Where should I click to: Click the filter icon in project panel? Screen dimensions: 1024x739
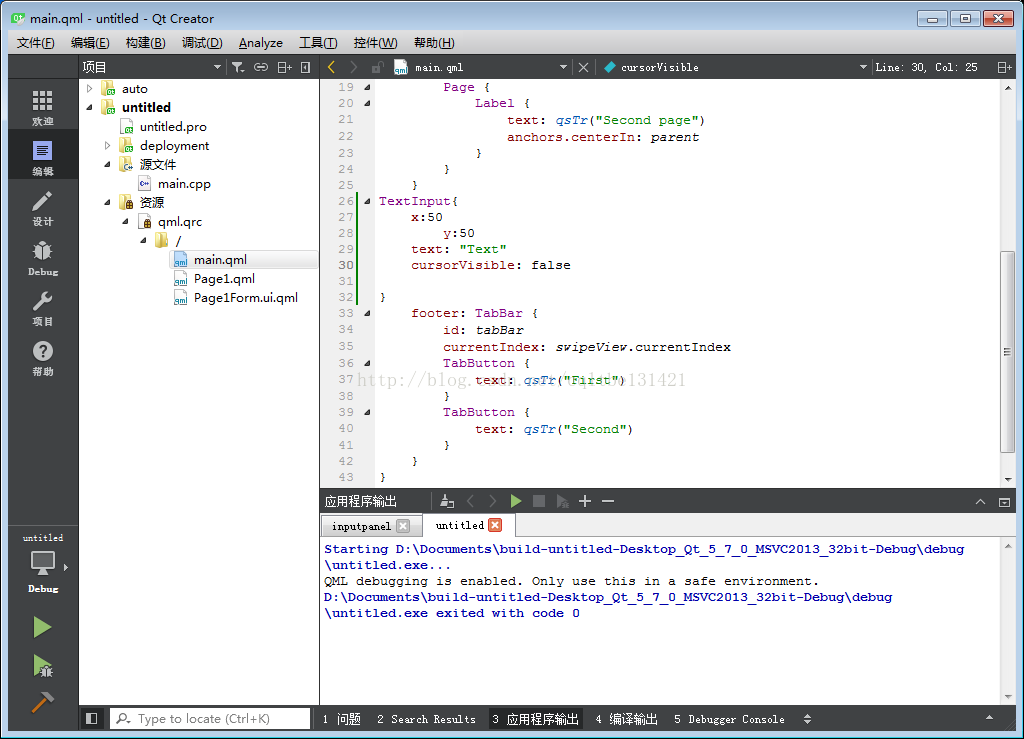237,67
